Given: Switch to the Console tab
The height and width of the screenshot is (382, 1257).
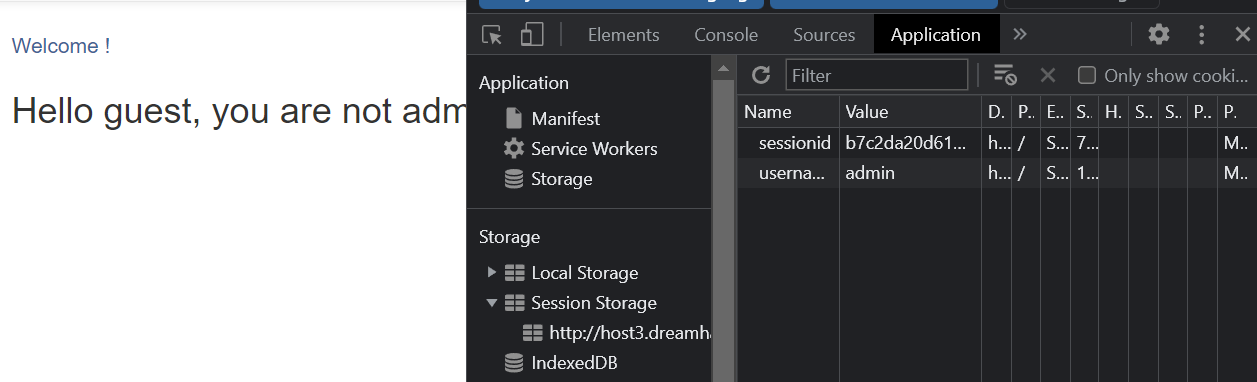Looking at the screenshot, I should point(726,35).
